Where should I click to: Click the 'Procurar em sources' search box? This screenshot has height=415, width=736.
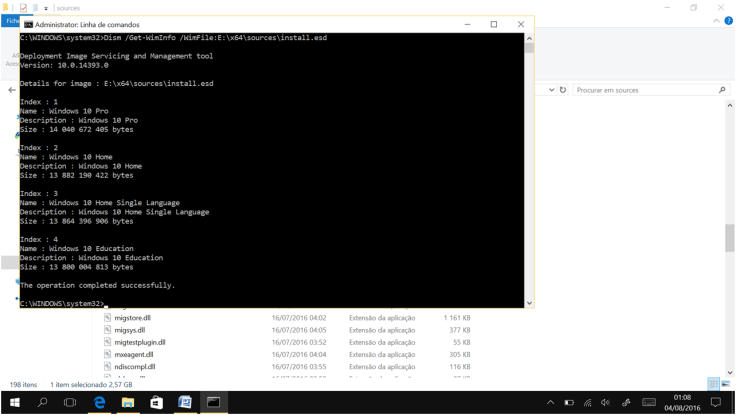point(645,90)
